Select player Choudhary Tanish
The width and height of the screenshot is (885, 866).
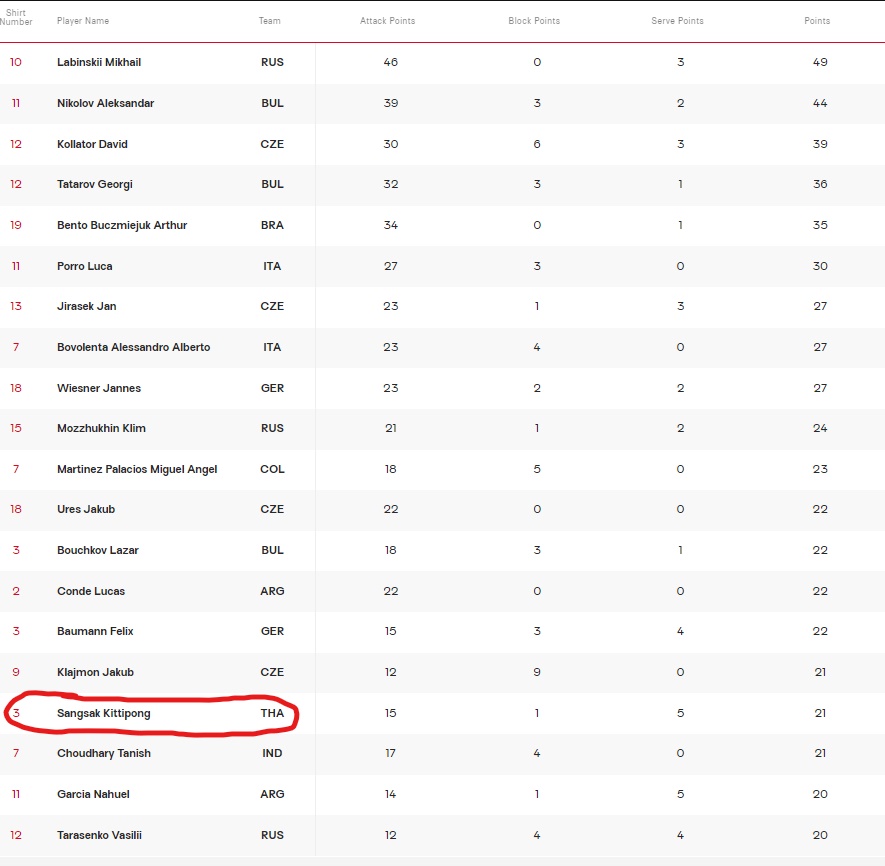(x=104, y=753)
